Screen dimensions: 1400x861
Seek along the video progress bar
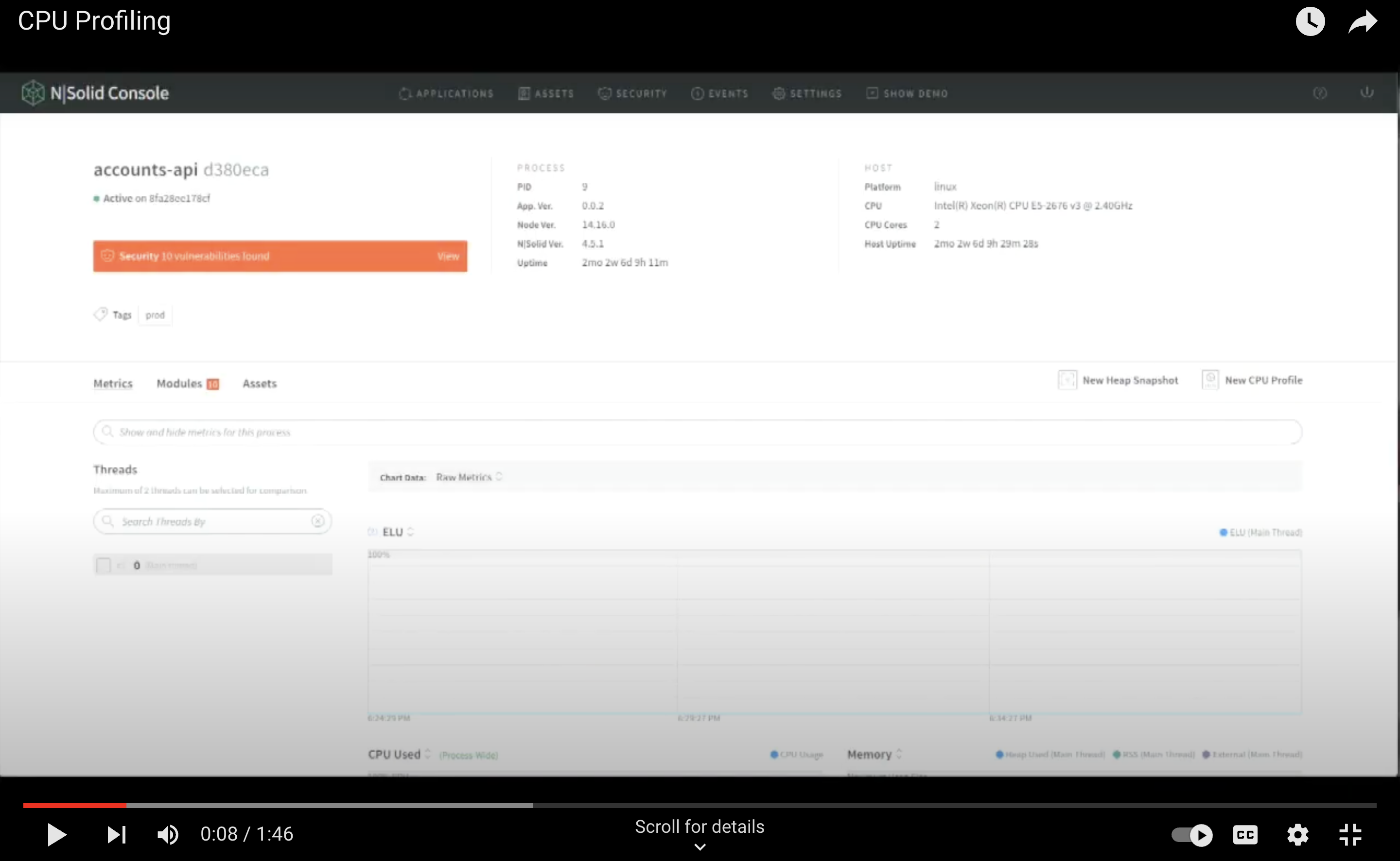[700, 805]
